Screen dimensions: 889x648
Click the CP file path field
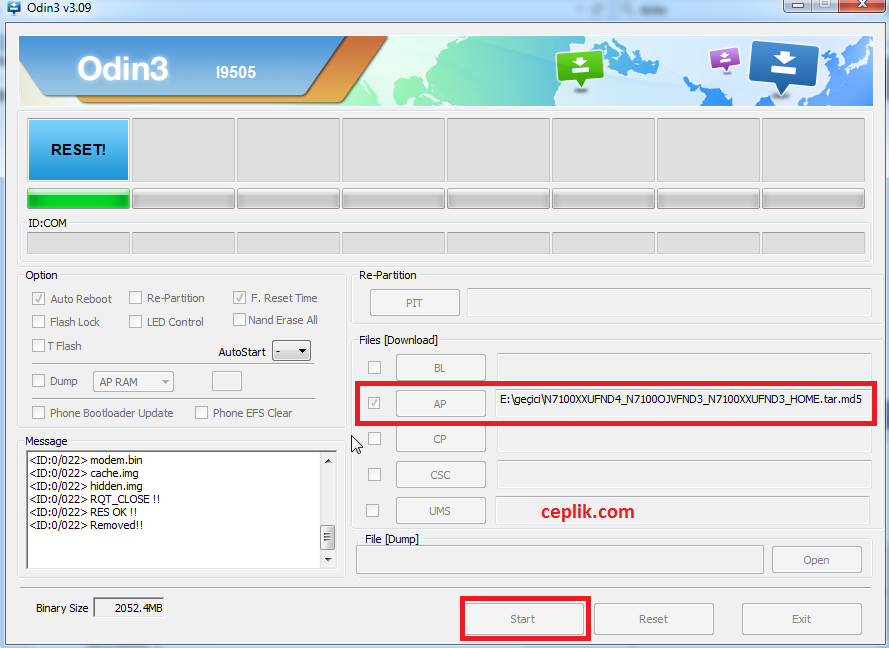684,438
